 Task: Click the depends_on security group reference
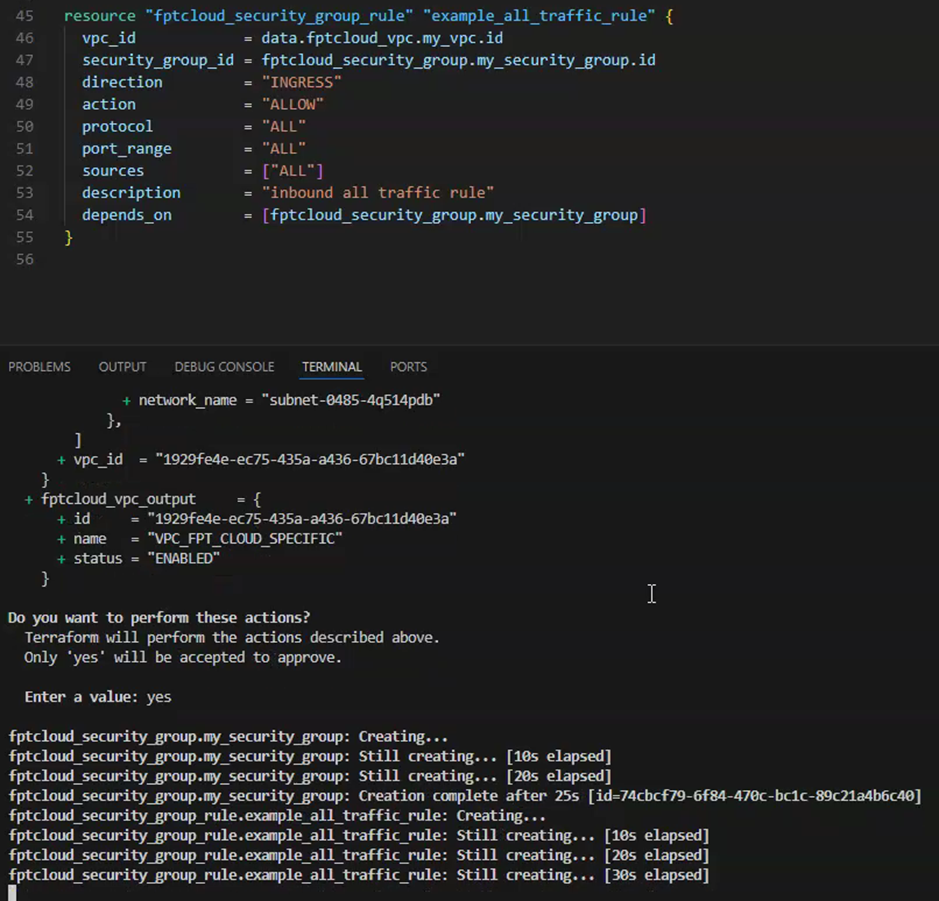454,215
